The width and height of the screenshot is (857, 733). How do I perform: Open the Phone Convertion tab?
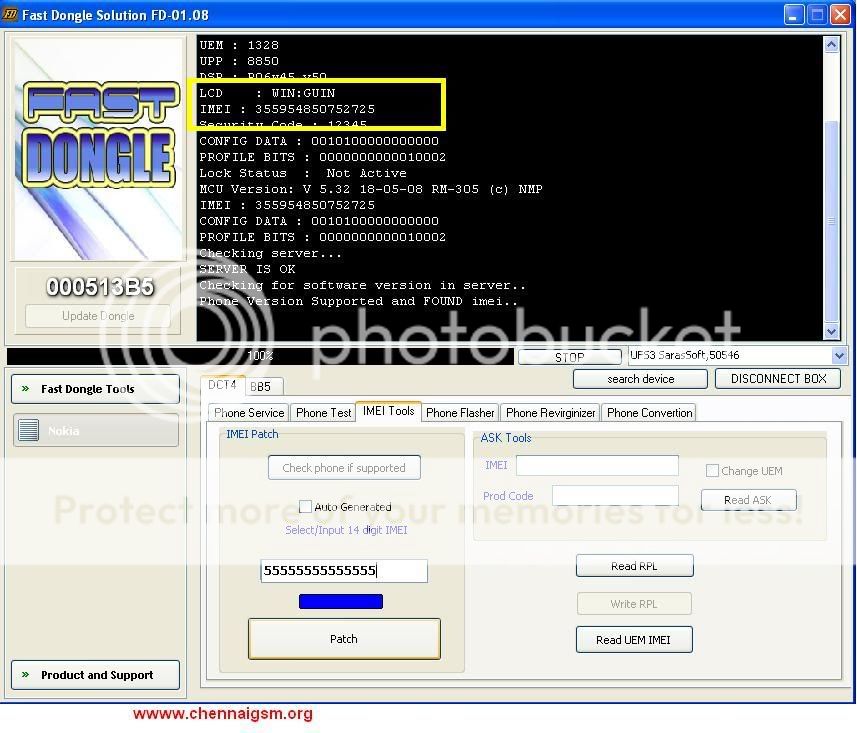(x=649, y=413)
